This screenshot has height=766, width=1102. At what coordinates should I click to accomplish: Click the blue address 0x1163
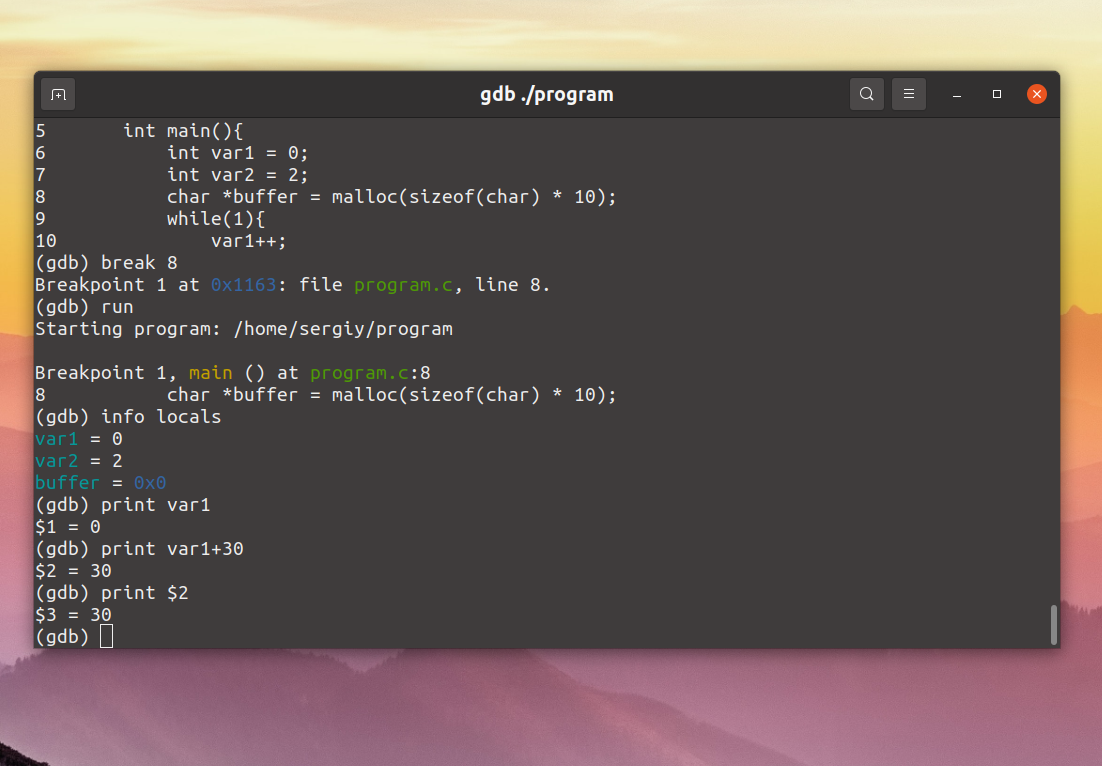pyautogui.click(x=244, y=285)
